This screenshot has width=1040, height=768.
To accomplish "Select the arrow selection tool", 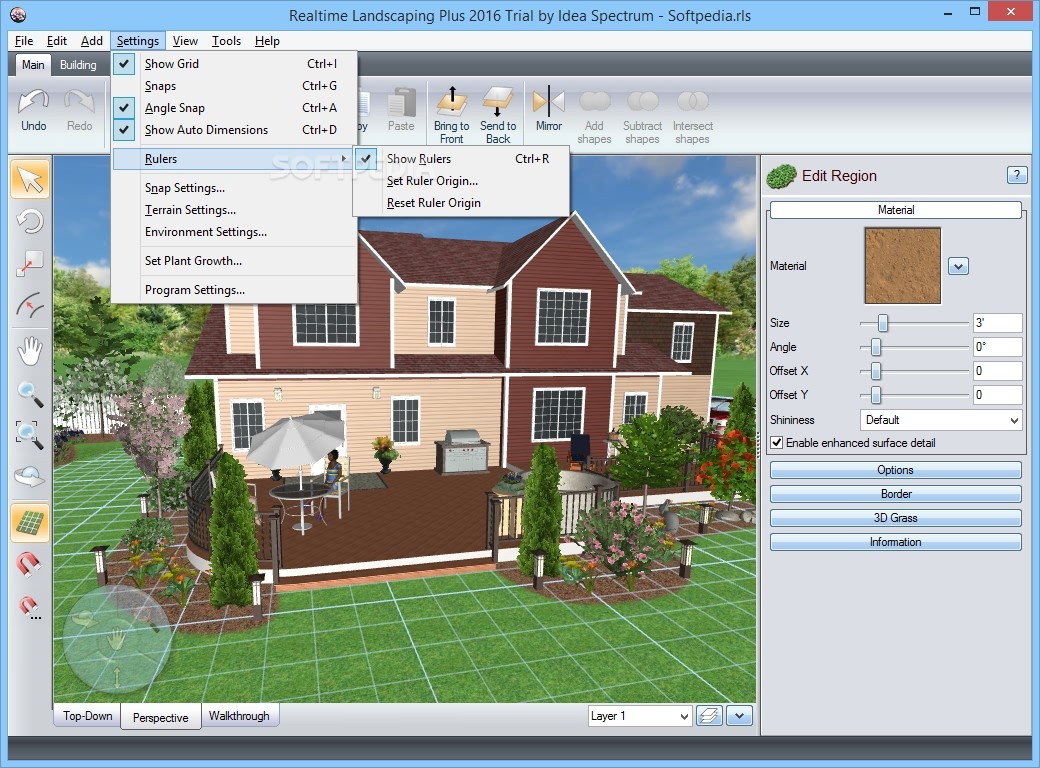I will tap(30, 179).
